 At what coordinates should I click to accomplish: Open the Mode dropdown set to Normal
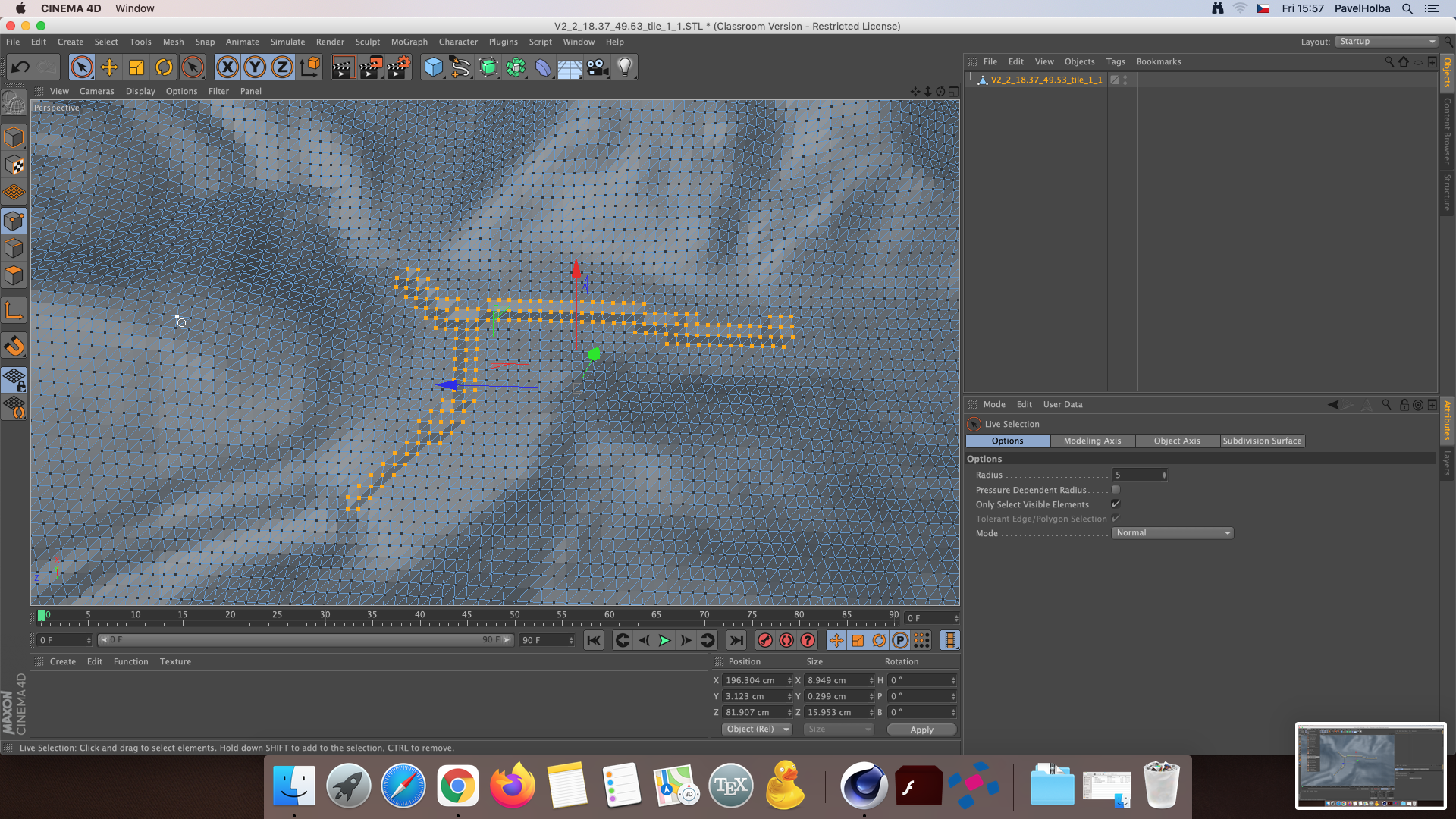pyautogui.click(x=1172, y=533)
